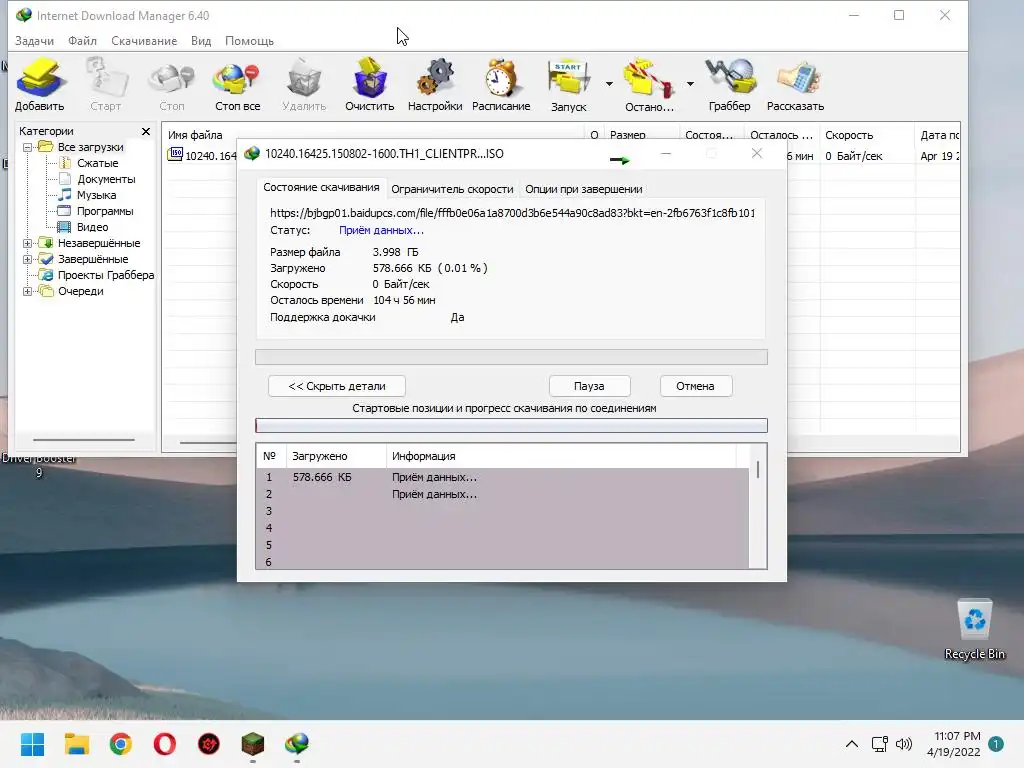Click the Остано... stop queue icon

pyautogui.click(x=648, y=84)
